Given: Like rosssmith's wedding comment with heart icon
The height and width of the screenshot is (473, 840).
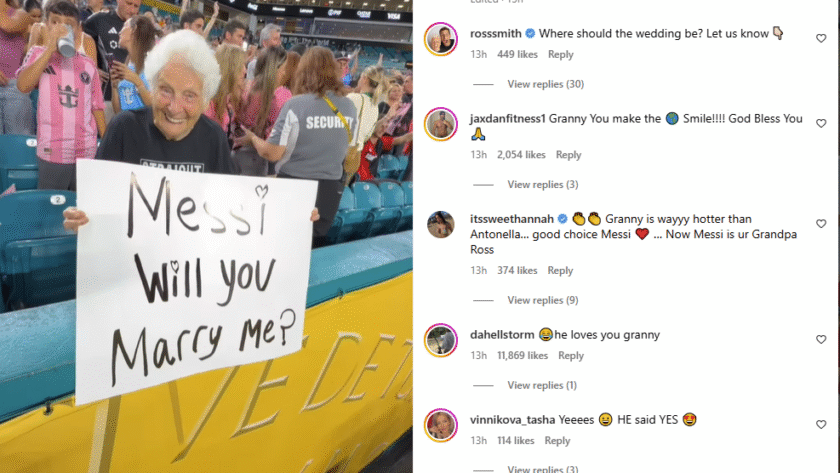Looking at the screenshot, I should click(821, 39).
